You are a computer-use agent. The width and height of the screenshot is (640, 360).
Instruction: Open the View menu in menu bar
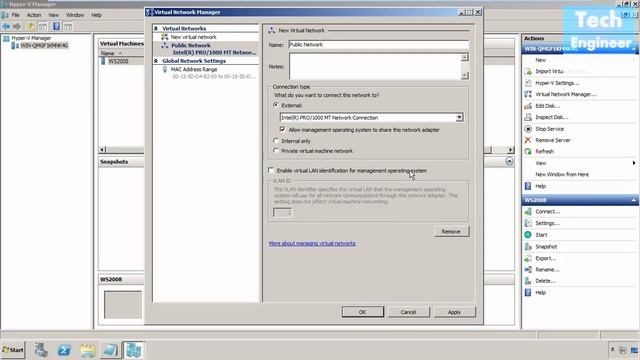(53, 15)
